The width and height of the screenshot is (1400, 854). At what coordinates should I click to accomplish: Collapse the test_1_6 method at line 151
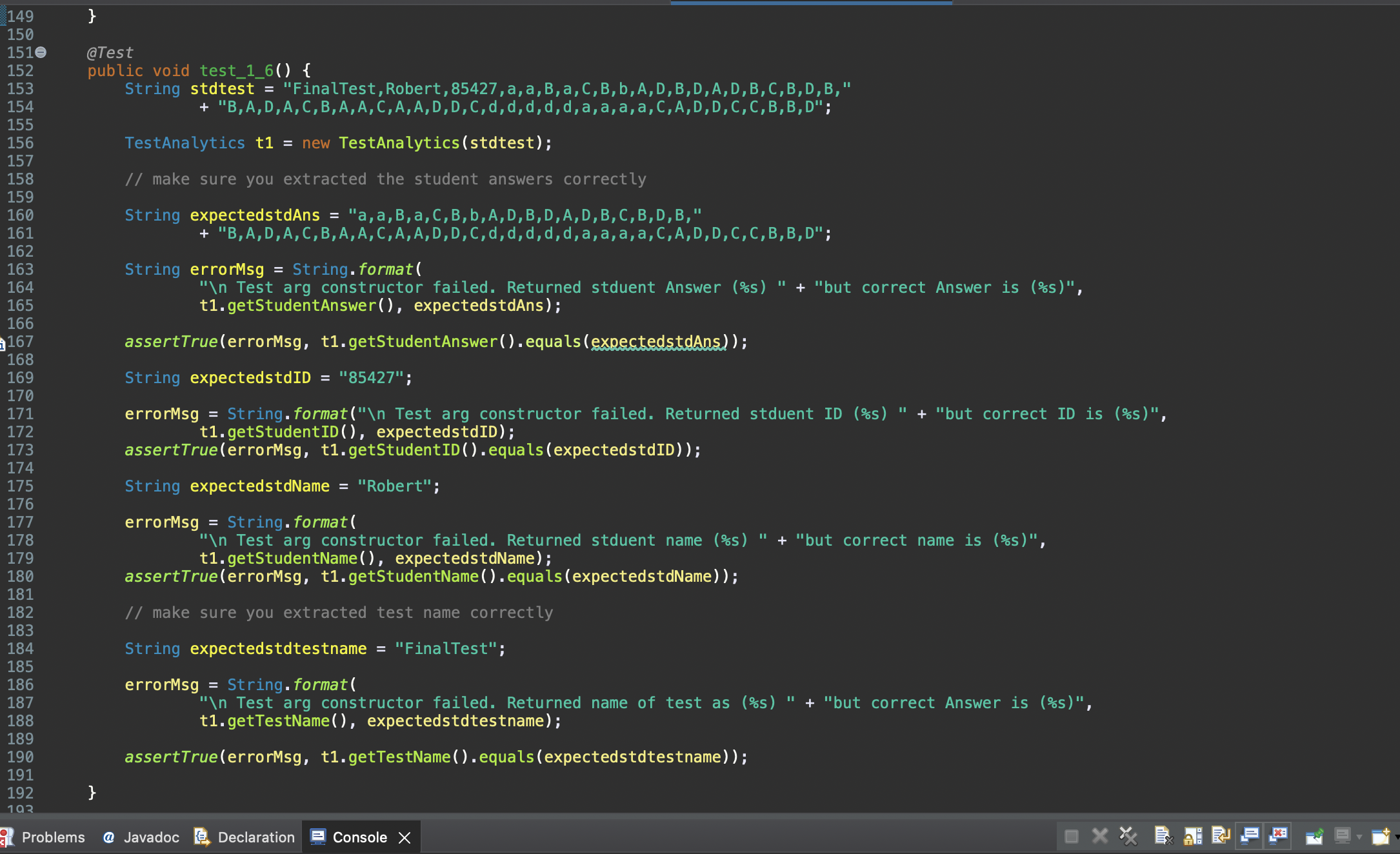[40, 52]
